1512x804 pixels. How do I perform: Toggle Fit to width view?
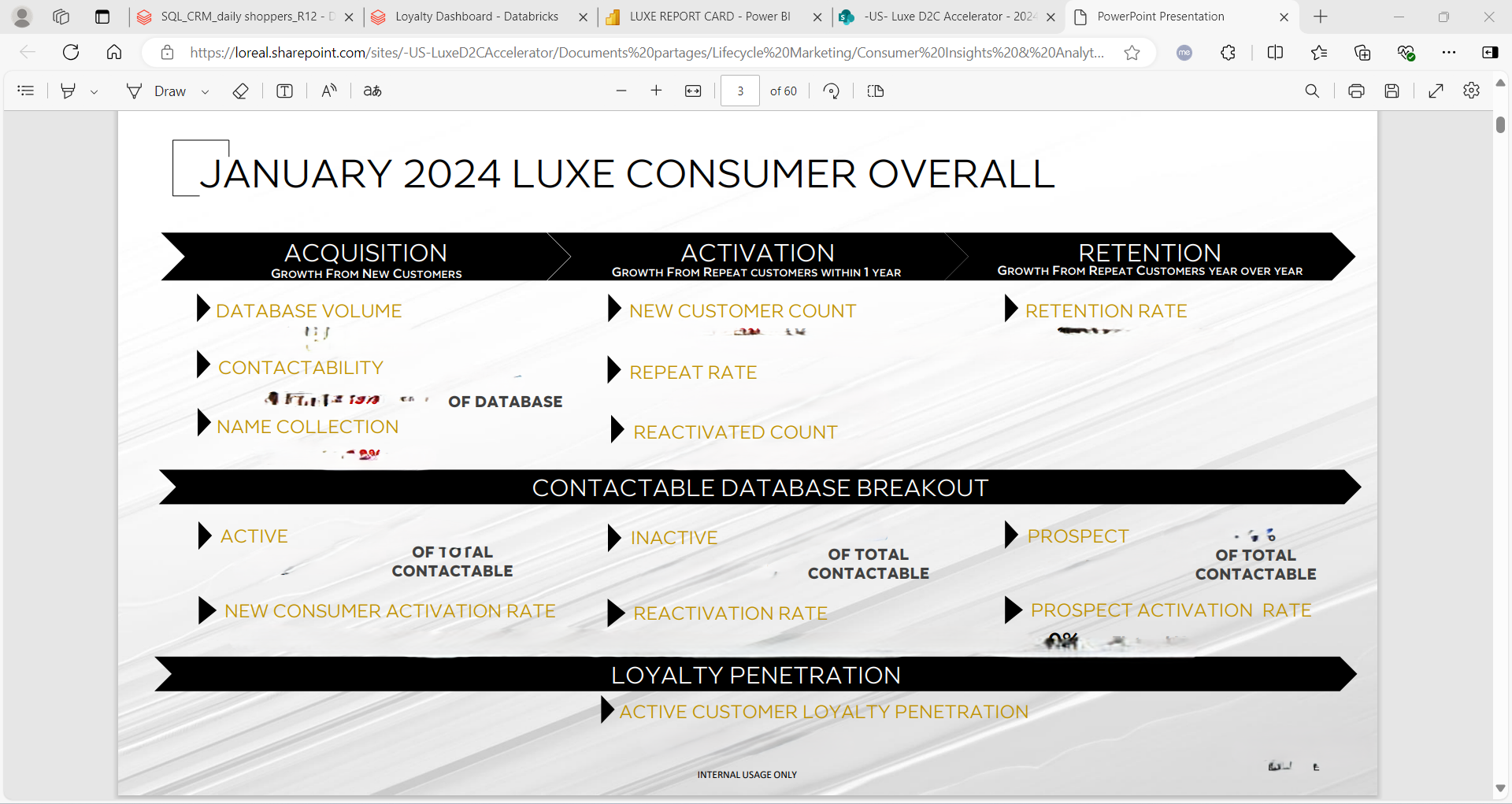[693, 91]
